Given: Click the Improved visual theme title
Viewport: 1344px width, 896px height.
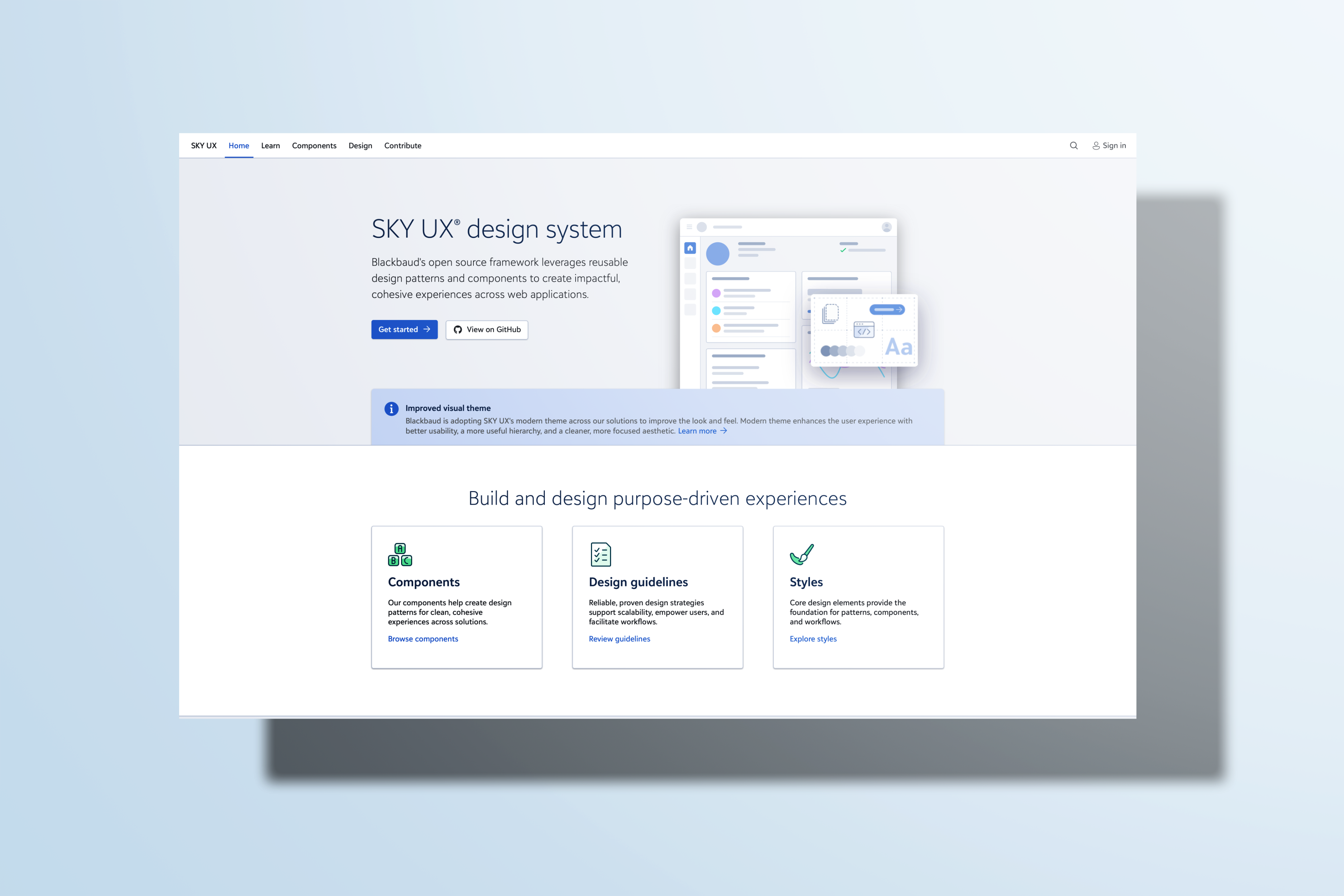Looking at the screenshot, I should [x=448, y=408].
